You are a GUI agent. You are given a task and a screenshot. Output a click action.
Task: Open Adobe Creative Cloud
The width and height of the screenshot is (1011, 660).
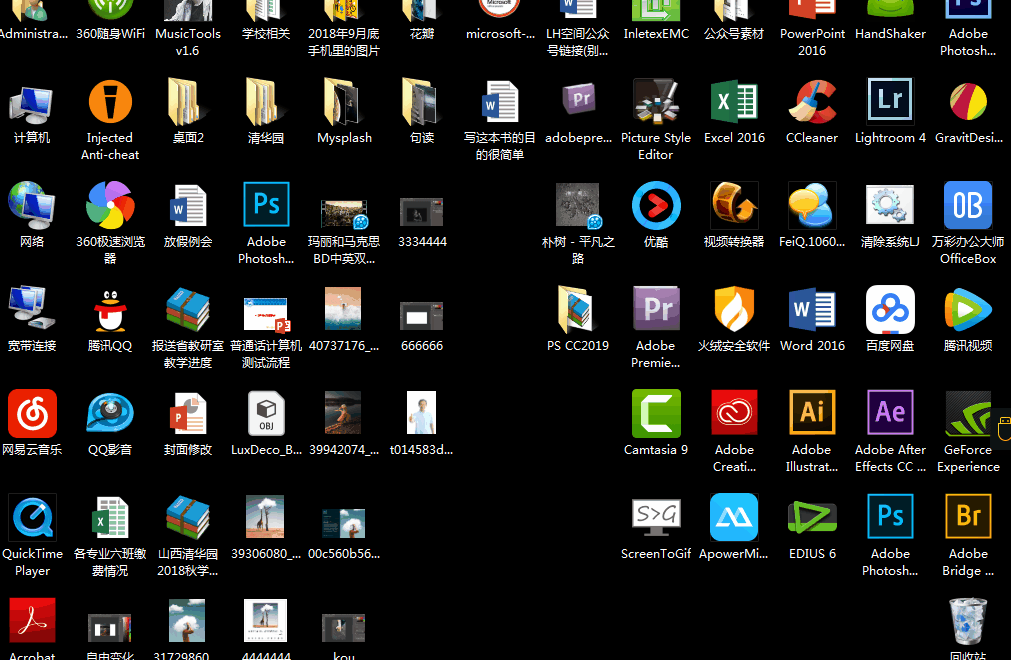tap(734, 414)
